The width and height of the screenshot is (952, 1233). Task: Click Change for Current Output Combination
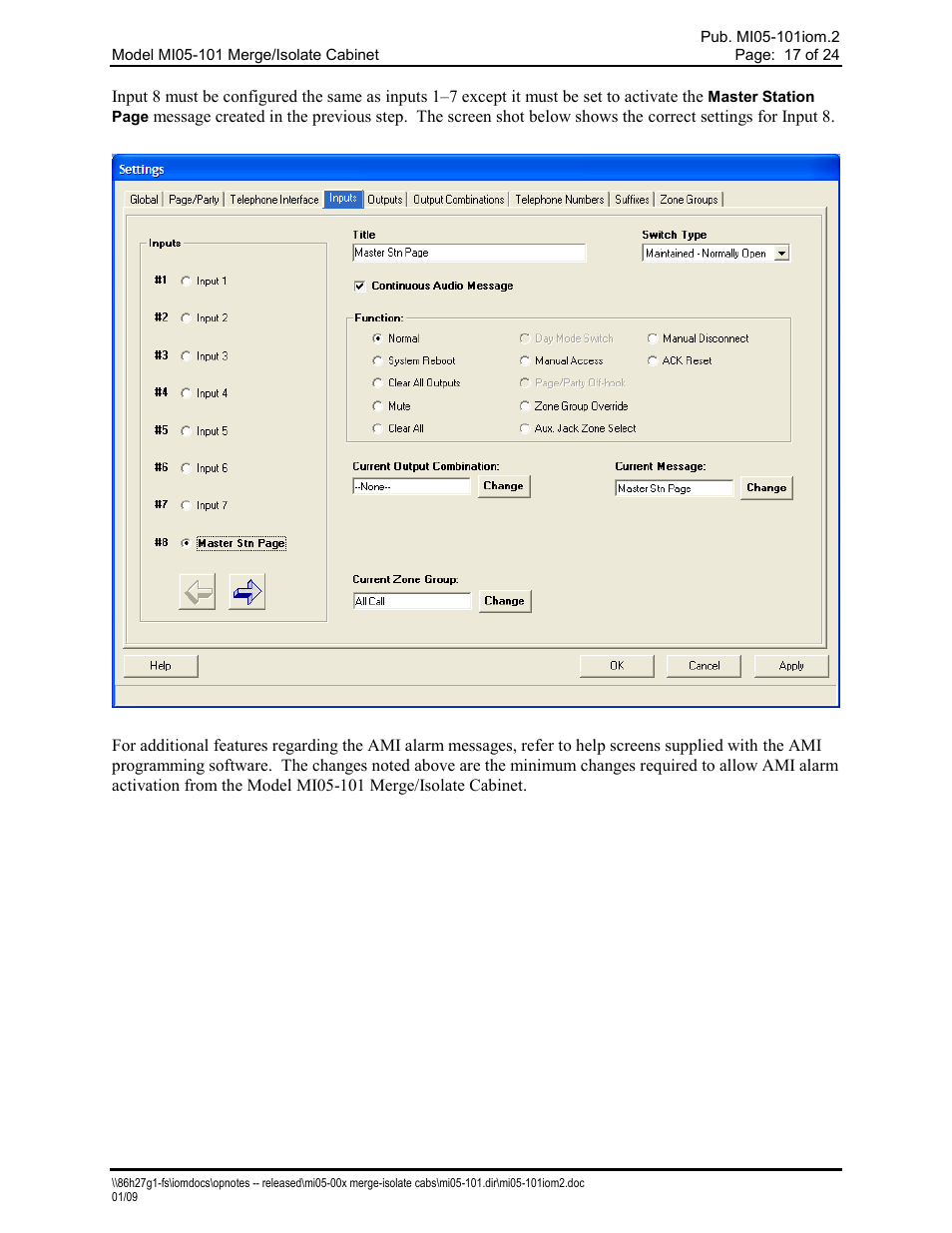503,486
